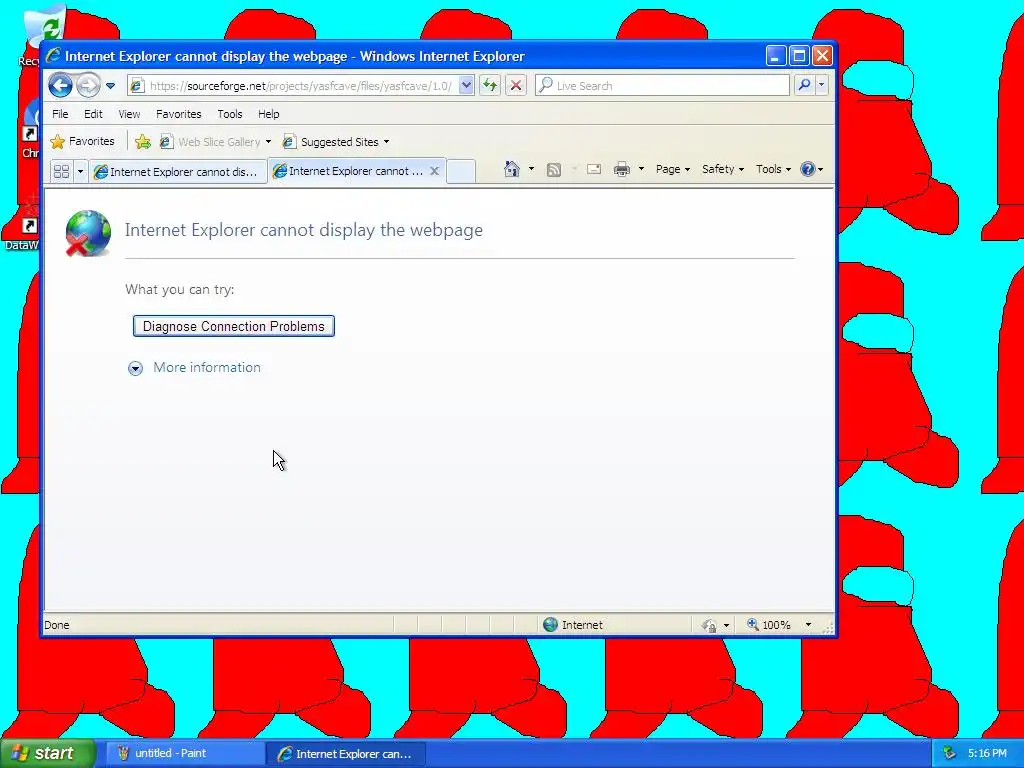Switch to first Internet Explorer cannot display tab
The image size is (1024, 768).
coord(178,172)
